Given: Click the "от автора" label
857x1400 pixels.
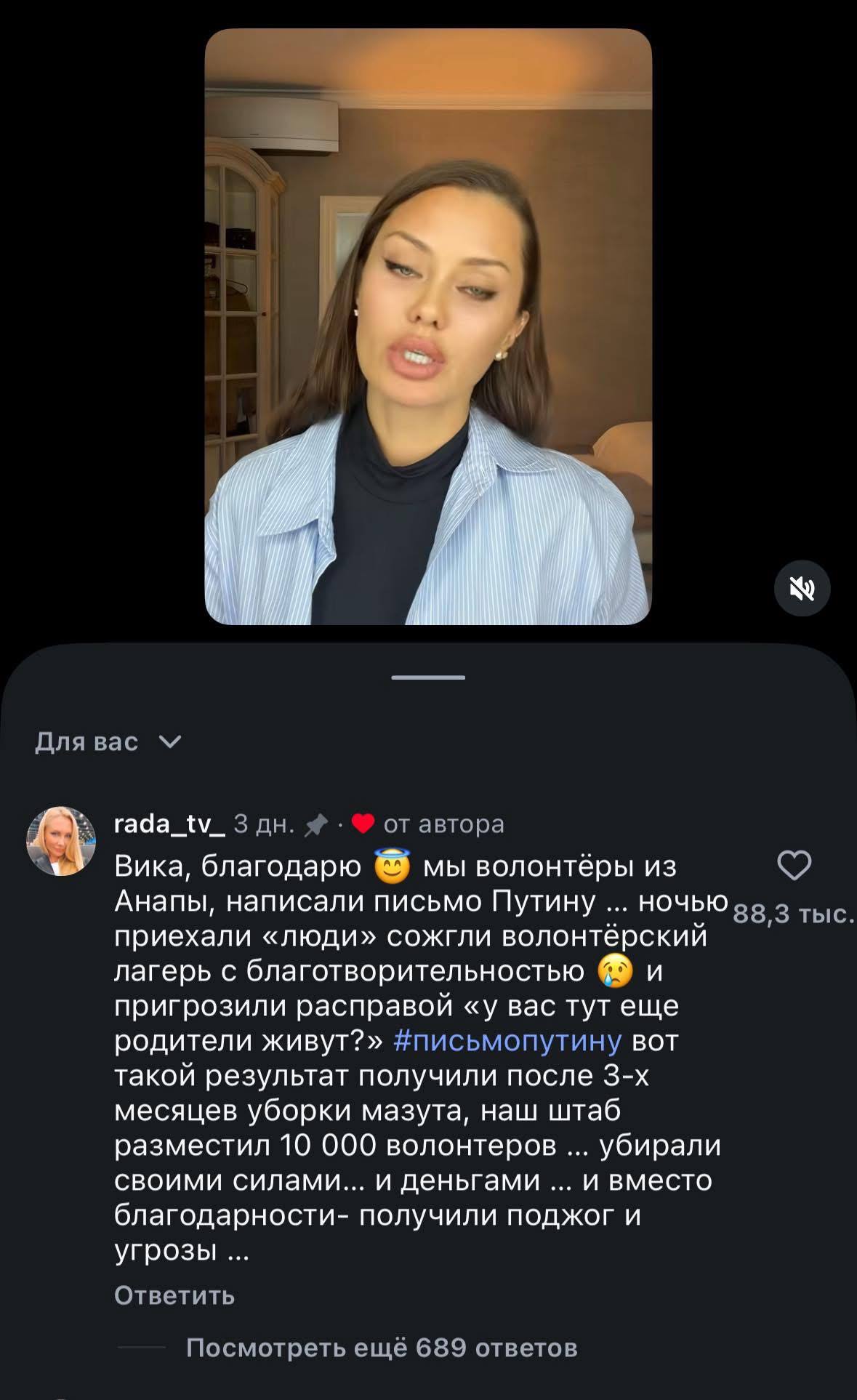Looking at the screenshot, I should click(443, 824).
